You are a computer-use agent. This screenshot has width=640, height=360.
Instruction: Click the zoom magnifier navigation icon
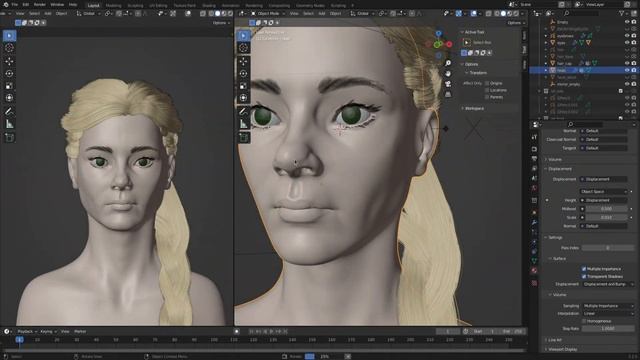448,63
